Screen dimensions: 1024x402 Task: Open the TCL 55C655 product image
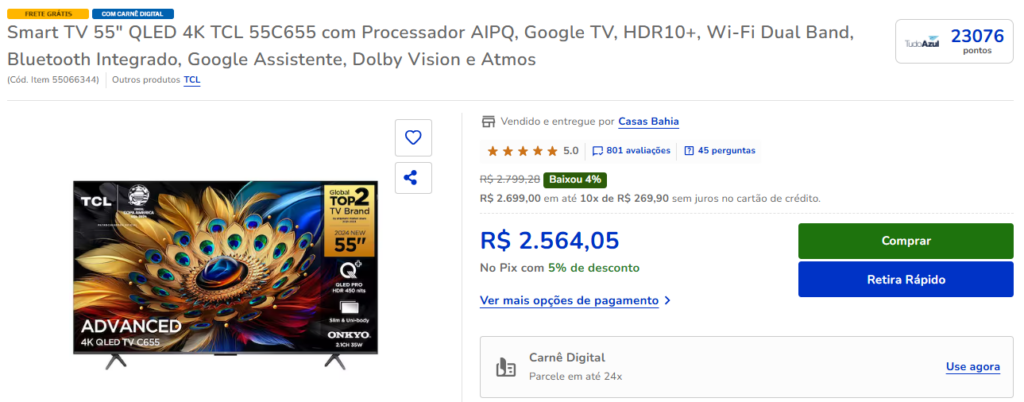(225, 274)
